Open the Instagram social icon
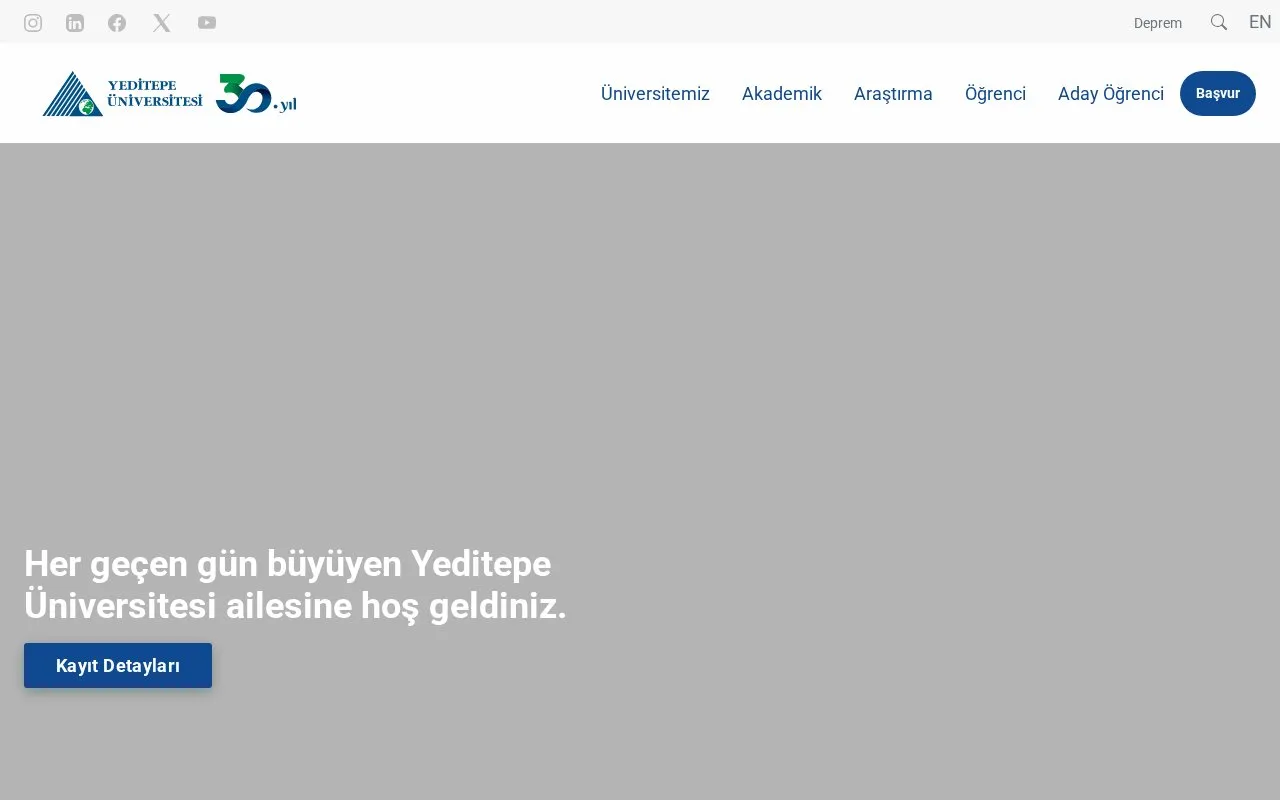 point(33,23)
